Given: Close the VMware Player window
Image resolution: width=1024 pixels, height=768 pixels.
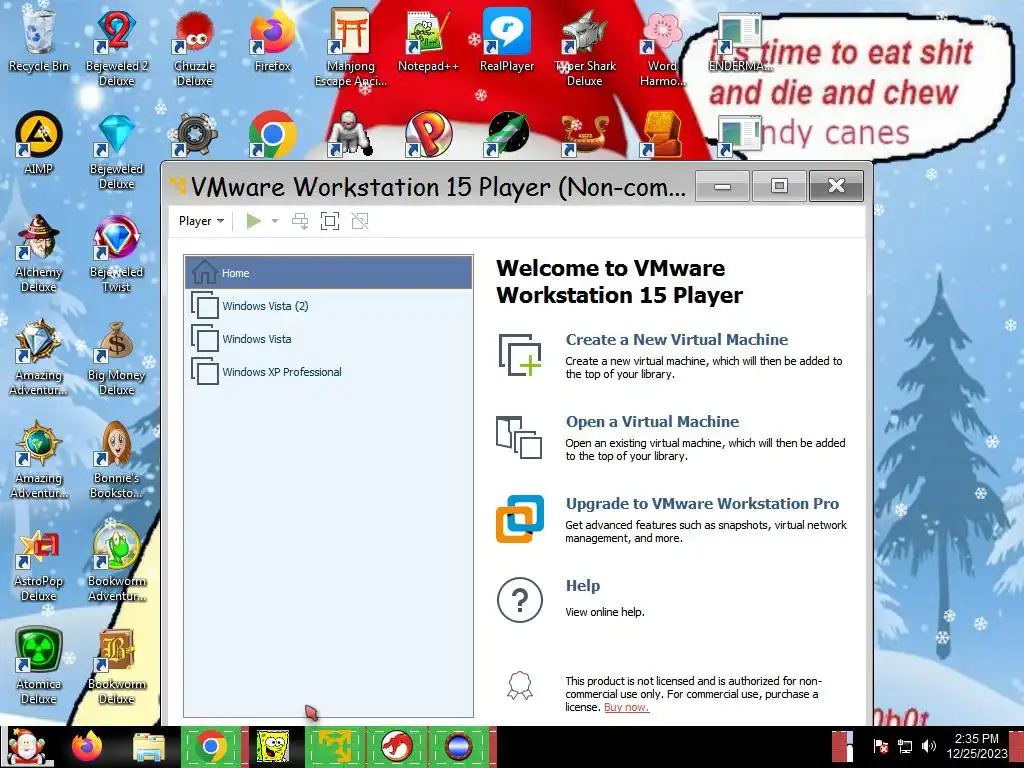Looking at the screenshot, I should tap(836, 186).
